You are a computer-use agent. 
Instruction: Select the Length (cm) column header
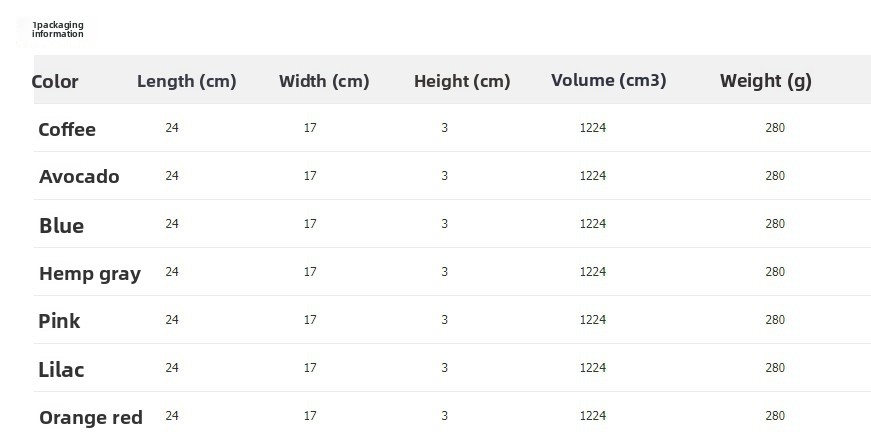point(186,81)
